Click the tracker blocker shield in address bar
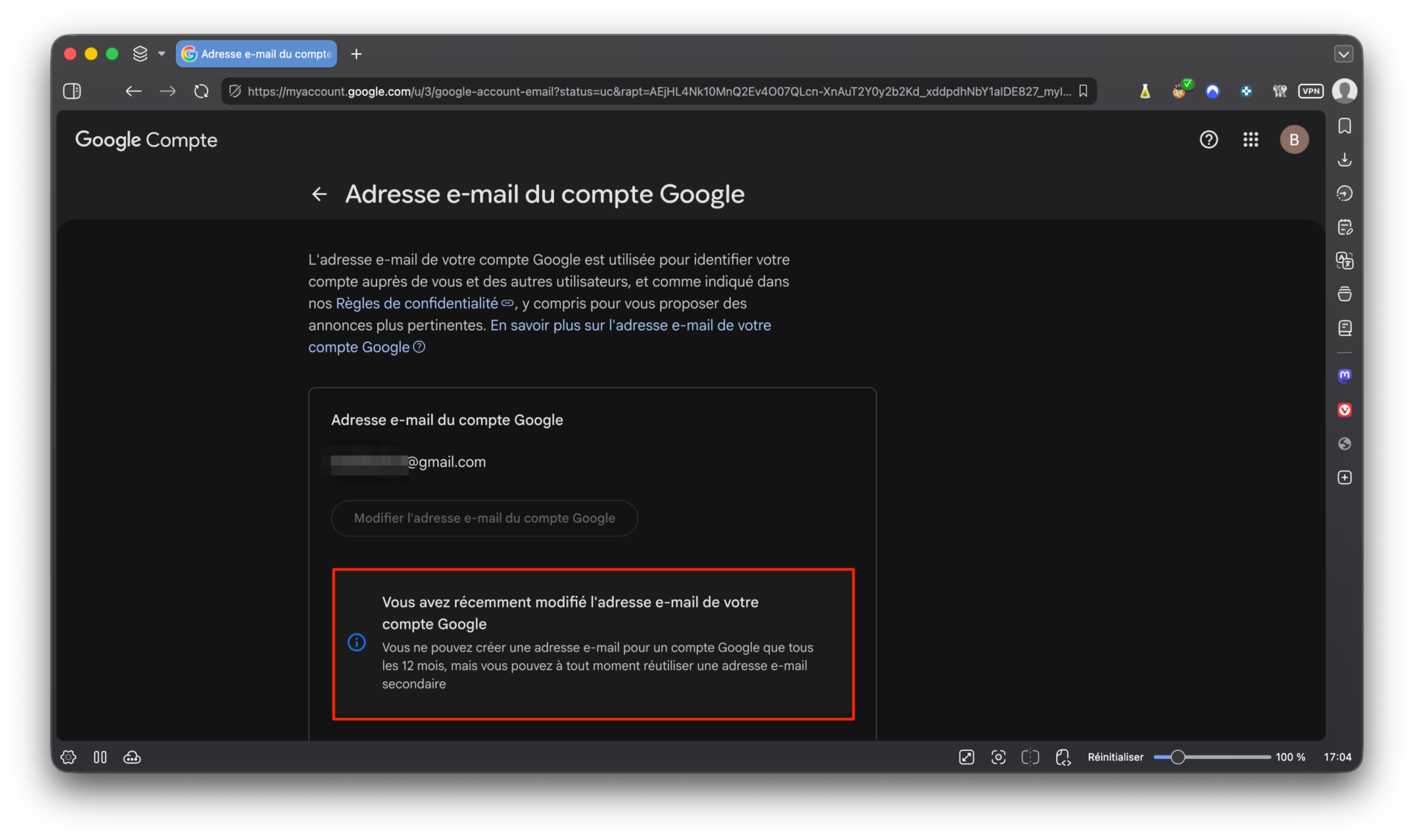This screenshot has height=840, width=1414. click(x=235, y=91)
